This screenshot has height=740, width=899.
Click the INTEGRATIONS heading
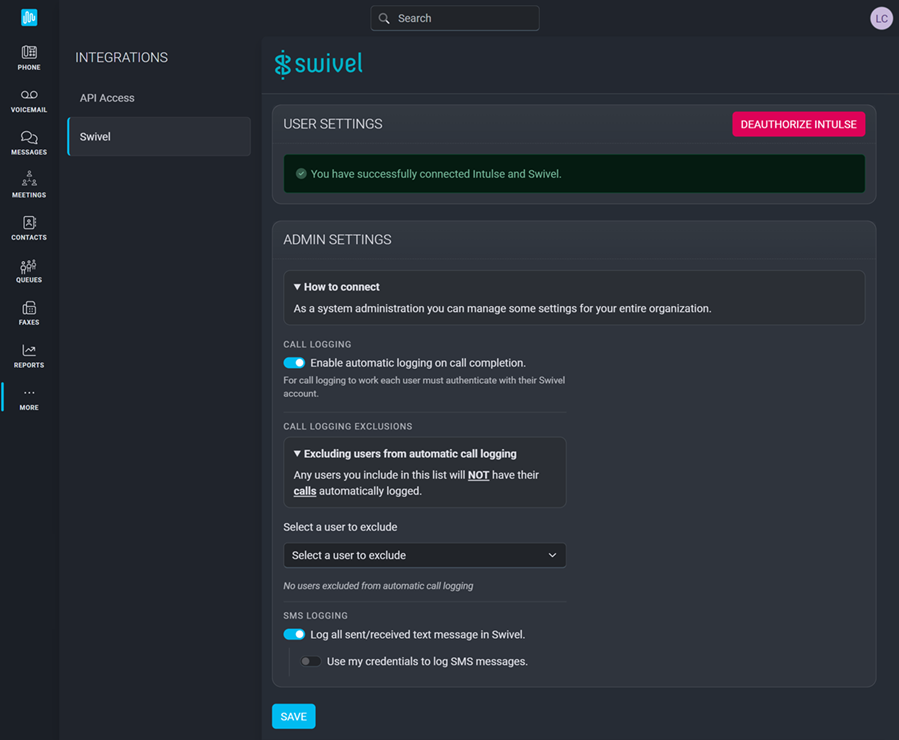pyautogui.click(x=122, y=57)
